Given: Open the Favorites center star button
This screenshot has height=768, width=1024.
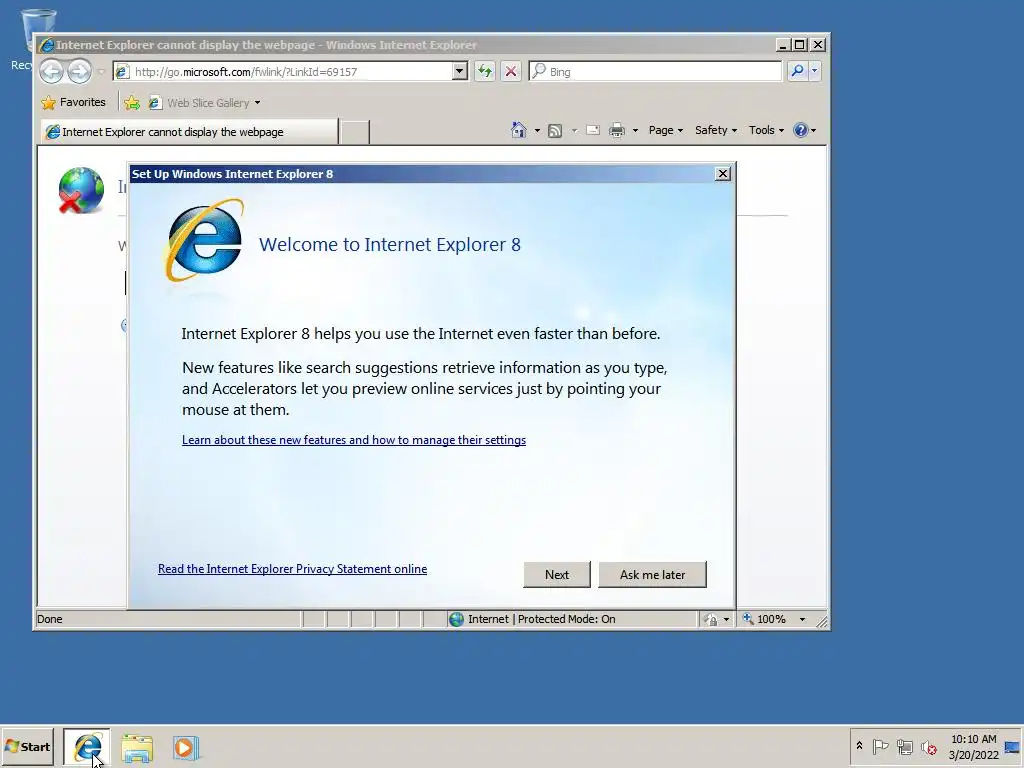Looking at the screenshot, I should pyautogui.click(x=73, y=103).
